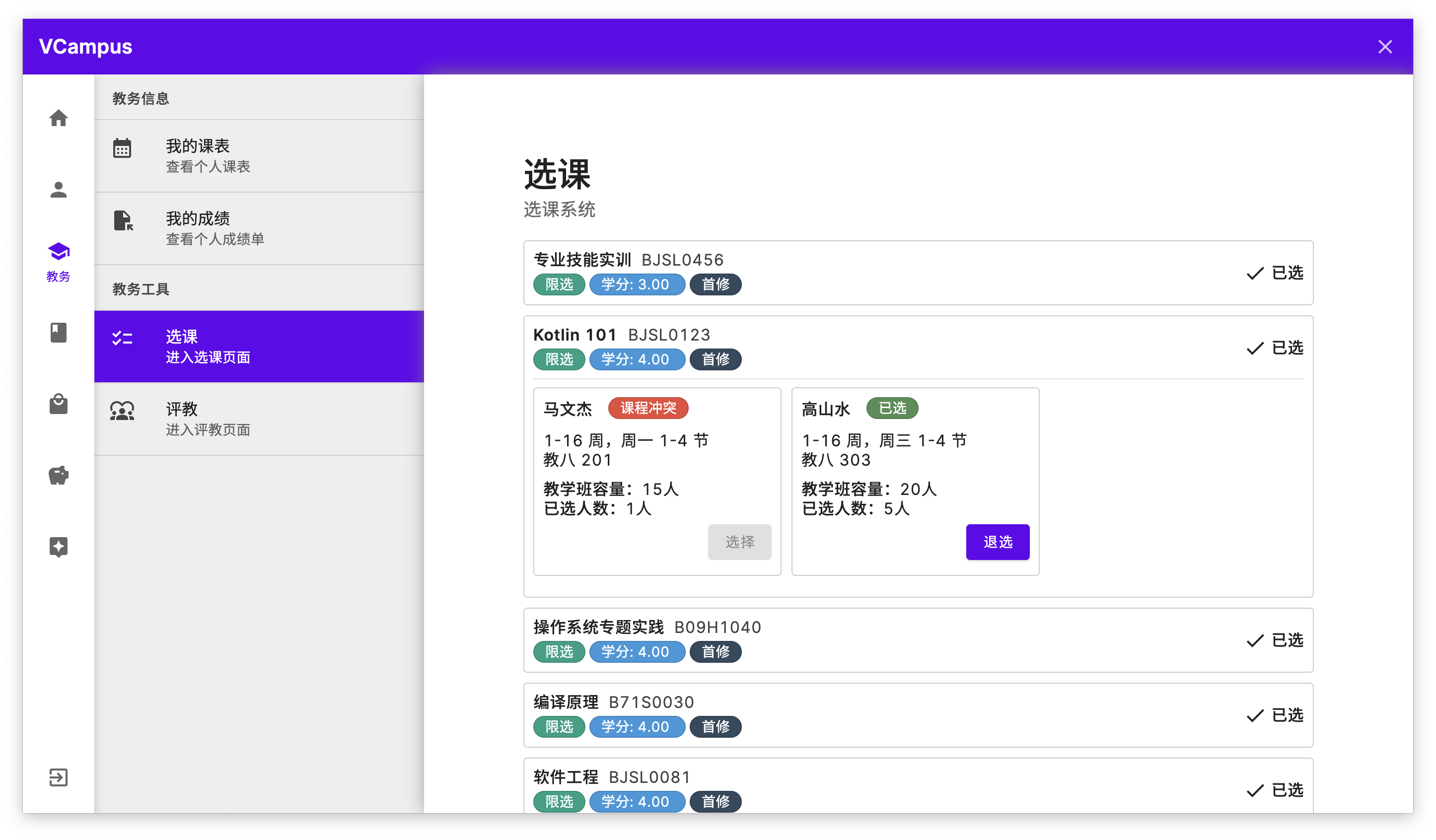Expand the 专业技能实训 course row
The height and width of the screenshot is (840, 1436).
[918, 273]
